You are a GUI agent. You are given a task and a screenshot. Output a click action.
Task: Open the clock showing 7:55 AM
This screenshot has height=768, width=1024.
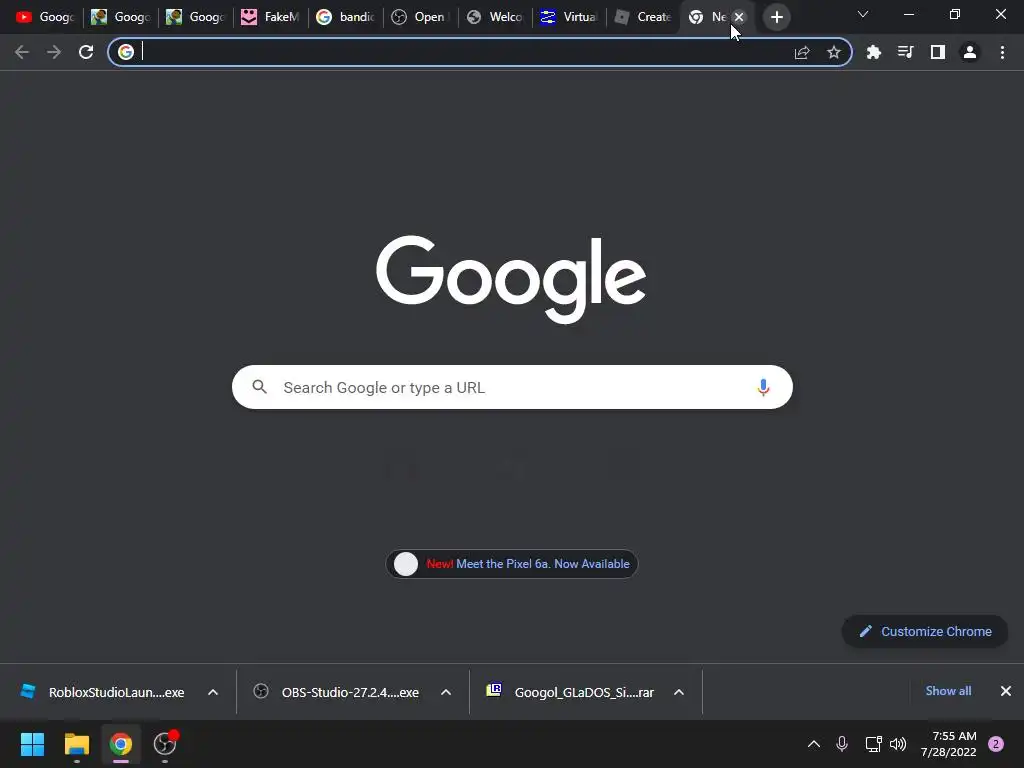click(949, 744)
